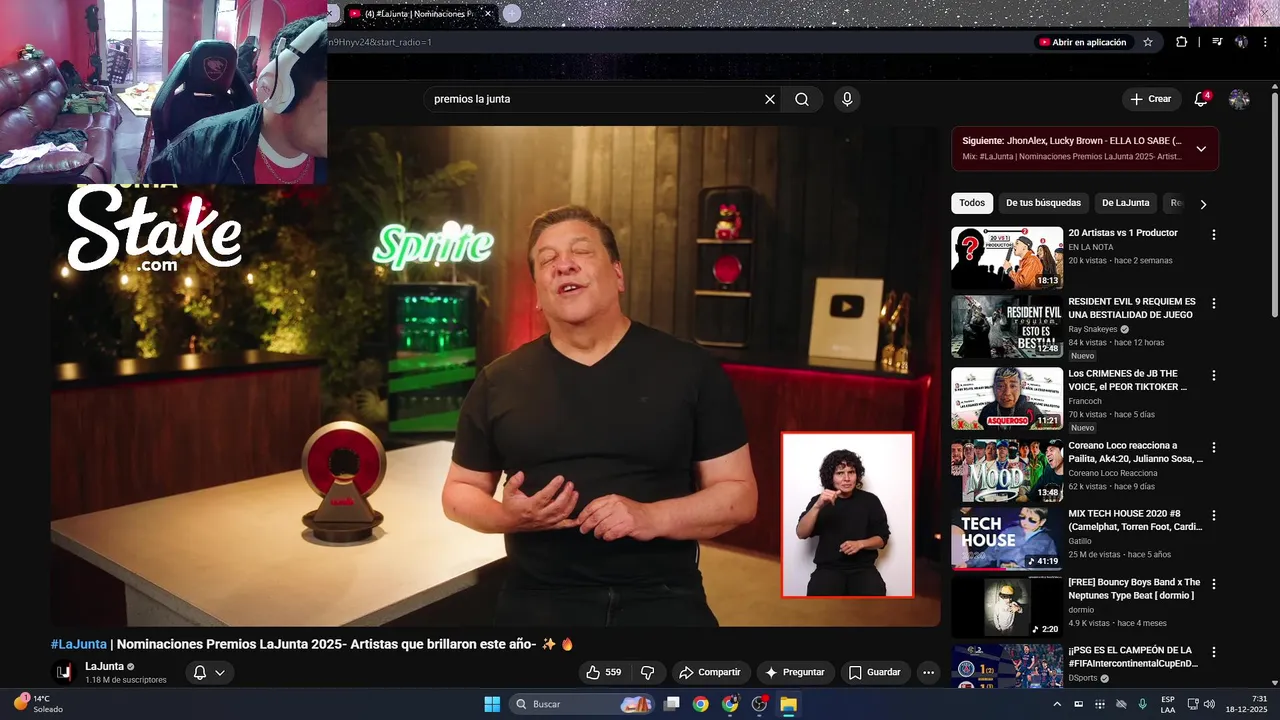Click the magnifier search button
The width and height of the screenshot is (1280, 720).
click(802, 99)
